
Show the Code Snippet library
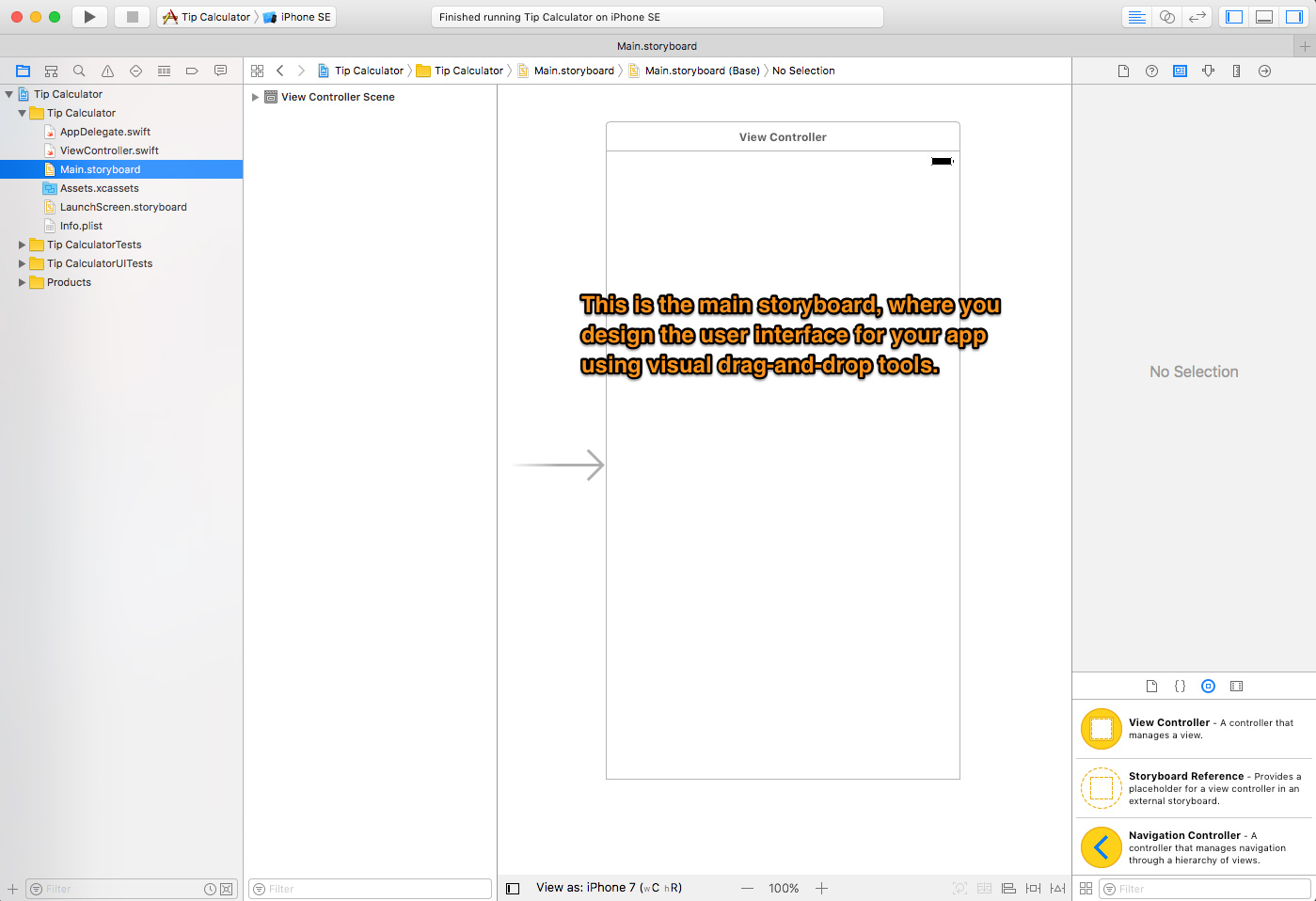(1180, 686)
